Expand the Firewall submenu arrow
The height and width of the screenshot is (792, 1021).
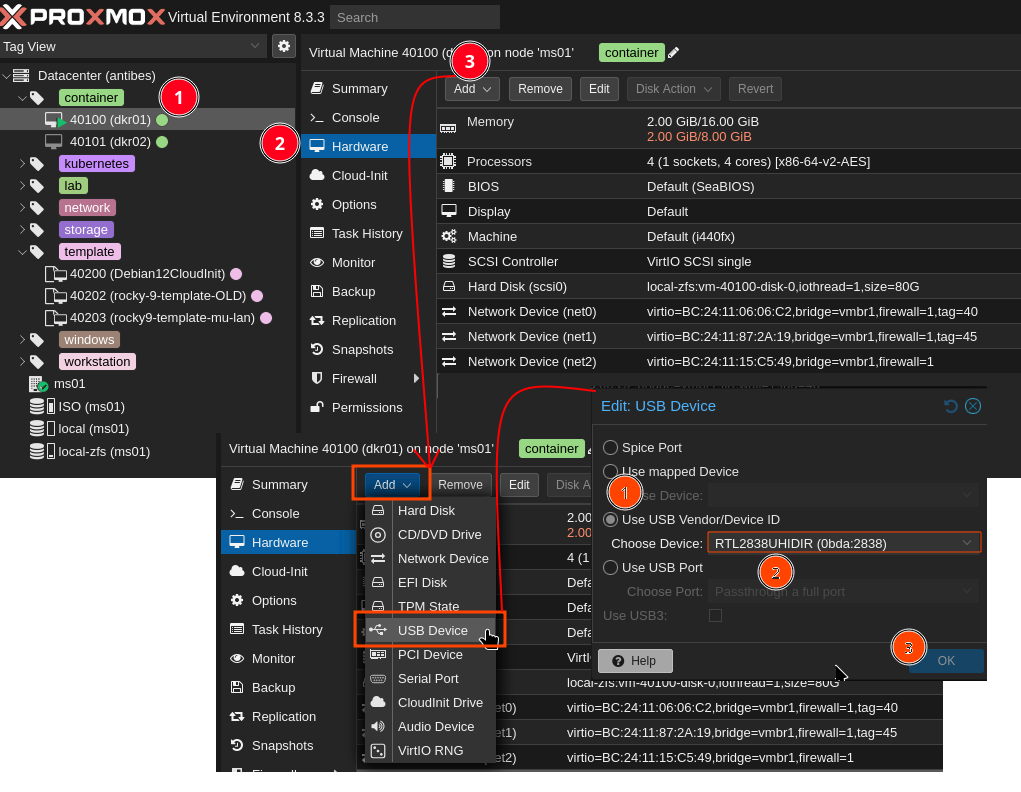416,378
